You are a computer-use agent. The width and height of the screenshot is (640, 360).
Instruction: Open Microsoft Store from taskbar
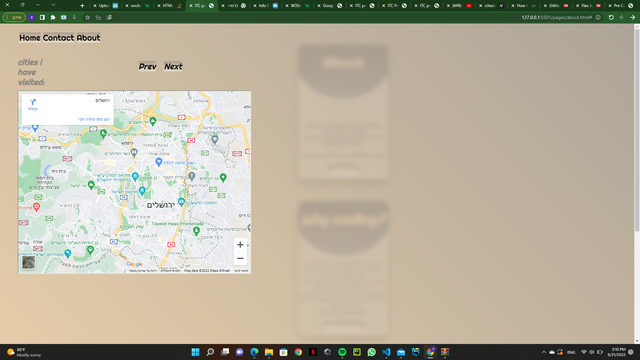284,352
